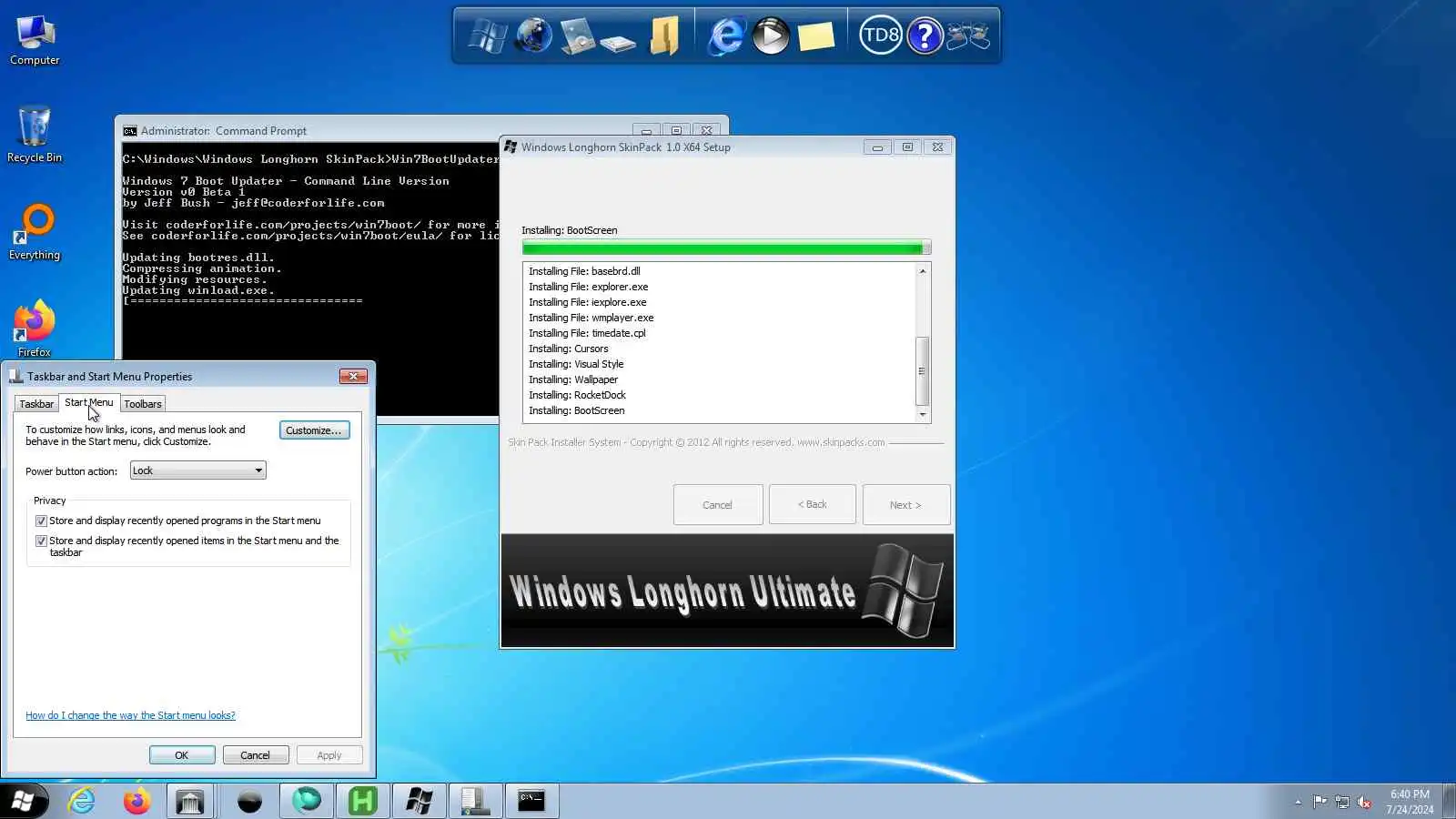
Task: Select the log row 'Installing File: basebrd.dll'
Action: (x=584, y=271)
